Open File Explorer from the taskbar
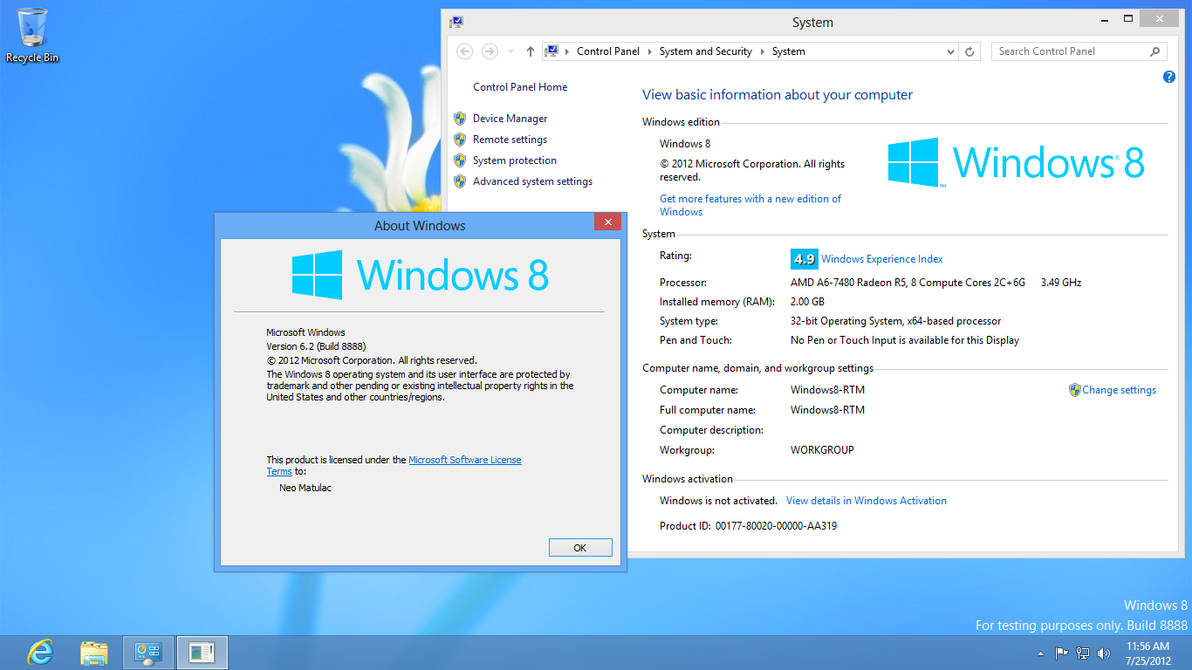Viewport: 1192px width, 670px height. click(x=94, y=653)
